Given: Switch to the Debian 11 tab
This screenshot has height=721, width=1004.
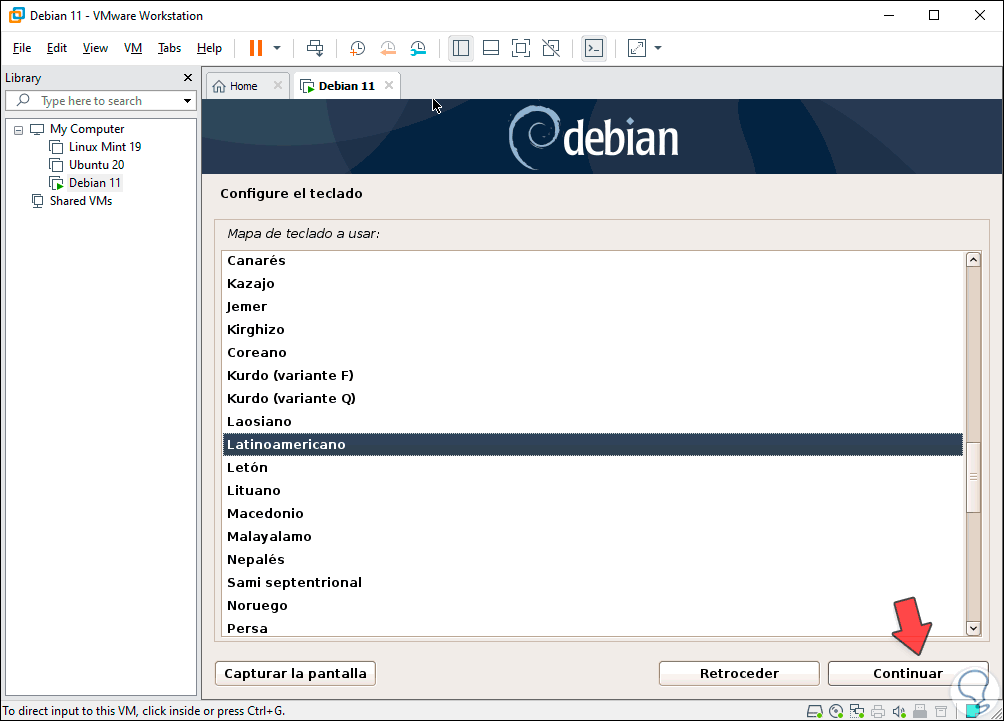Looking at the screenshot, I should click(346, 86).
